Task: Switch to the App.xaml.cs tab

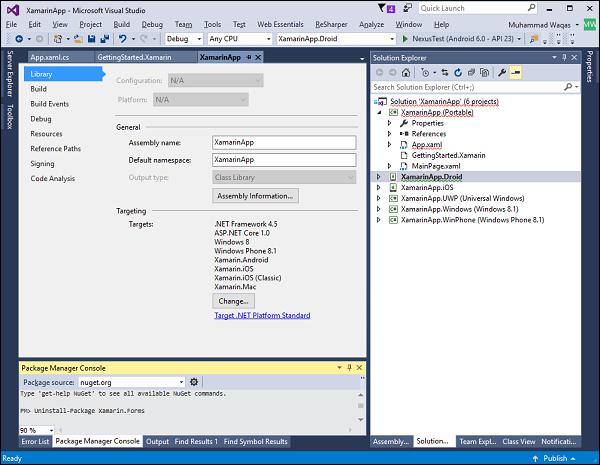Action: [50, 57]
